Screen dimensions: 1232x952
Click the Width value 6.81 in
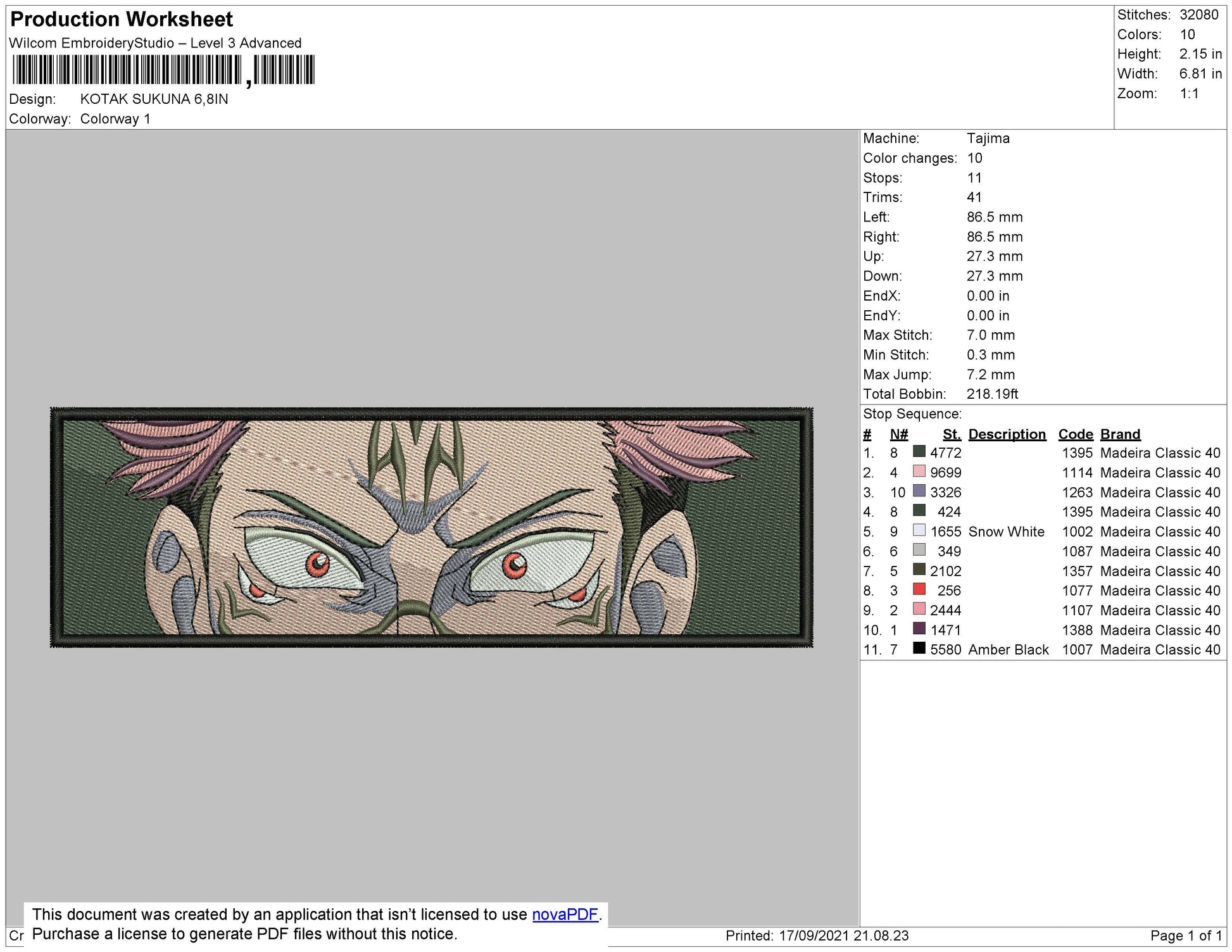1200,73
